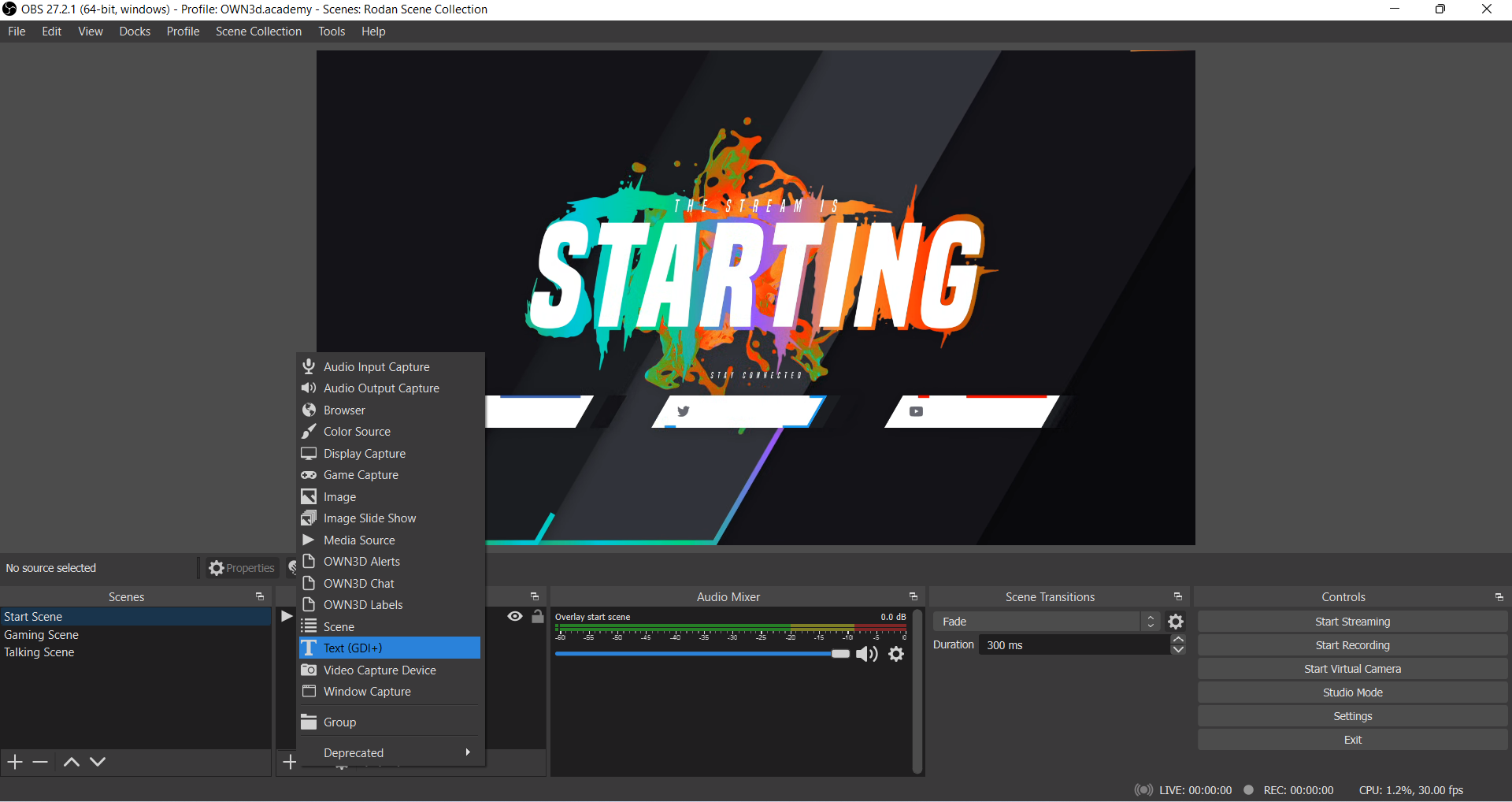1512x802 pixels.
Task: Toggle the source lock icon
Action: tap(538, 617)
